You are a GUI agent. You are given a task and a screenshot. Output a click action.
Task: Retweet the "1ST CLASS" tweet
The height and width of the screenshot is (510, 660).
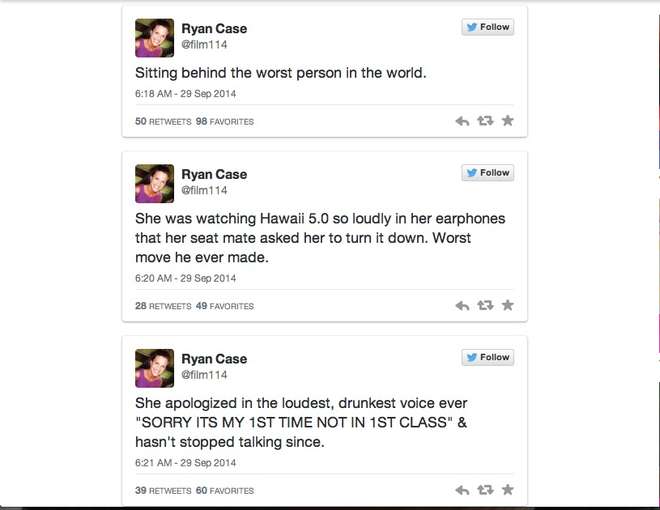pyautogui.click(x=485, y=490)
